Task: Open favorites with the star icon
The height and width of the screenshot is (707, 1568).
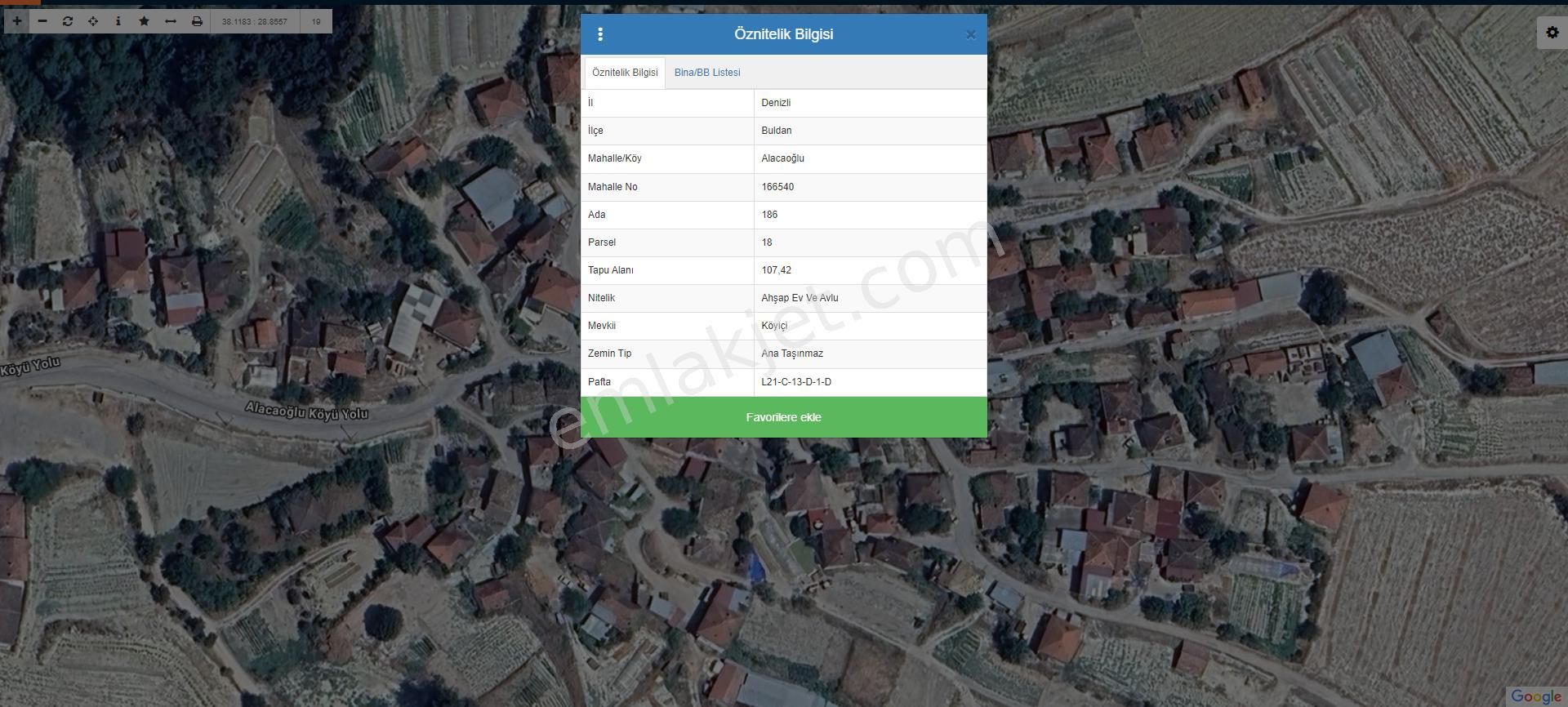Action: pos(145,21)
